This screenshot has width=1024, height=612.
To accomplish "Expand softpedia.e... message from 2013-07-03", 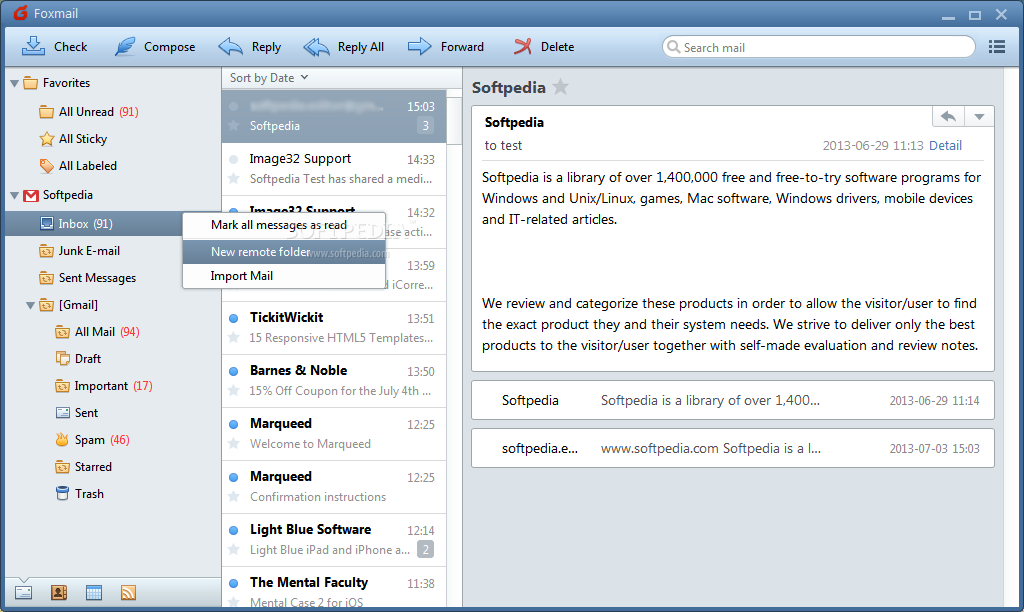I will coord(733,448).
